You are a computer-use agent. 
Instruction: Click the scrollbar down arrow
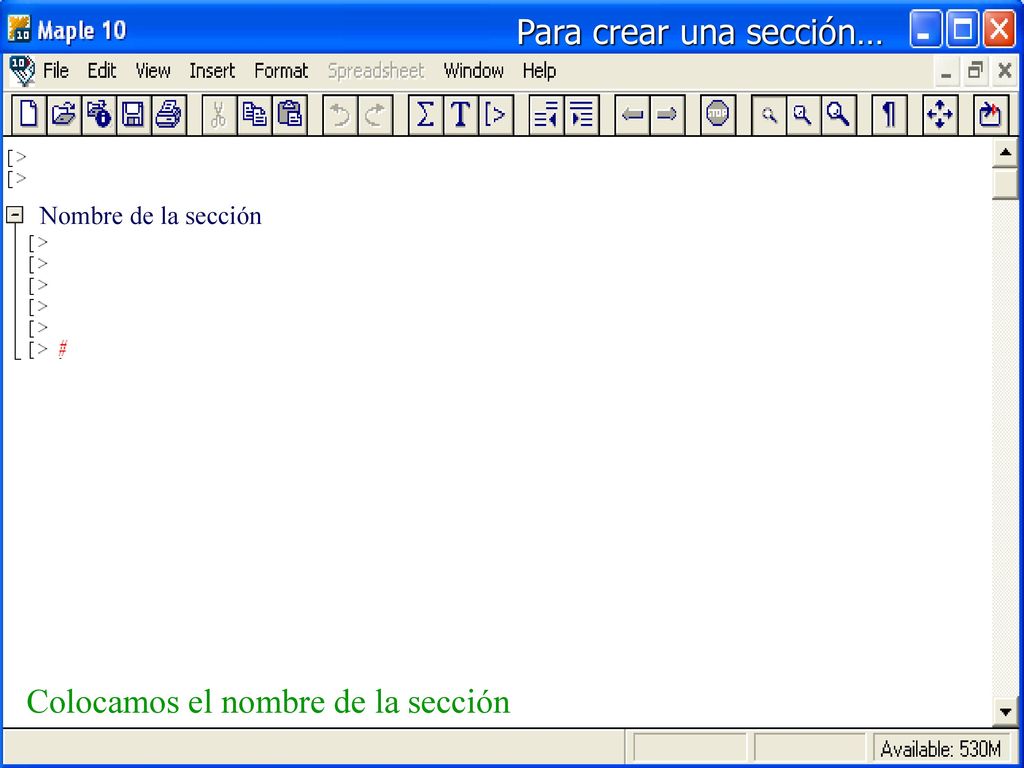pyautogui.click(x=1005, y=711)
